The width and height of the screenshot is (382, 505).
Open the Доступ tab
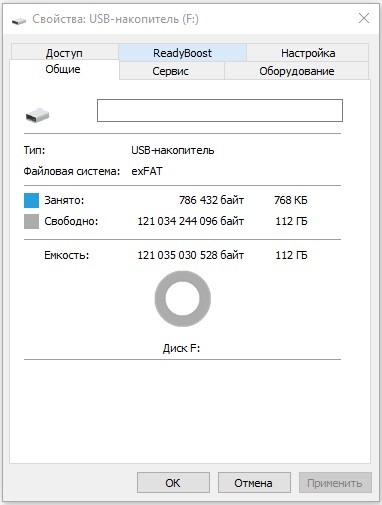pos(64,53)
